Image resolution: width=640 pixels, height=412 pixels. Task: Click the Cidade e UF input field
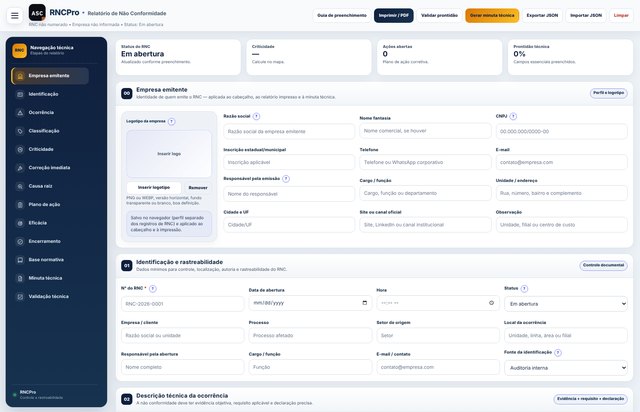coord(289,225)
